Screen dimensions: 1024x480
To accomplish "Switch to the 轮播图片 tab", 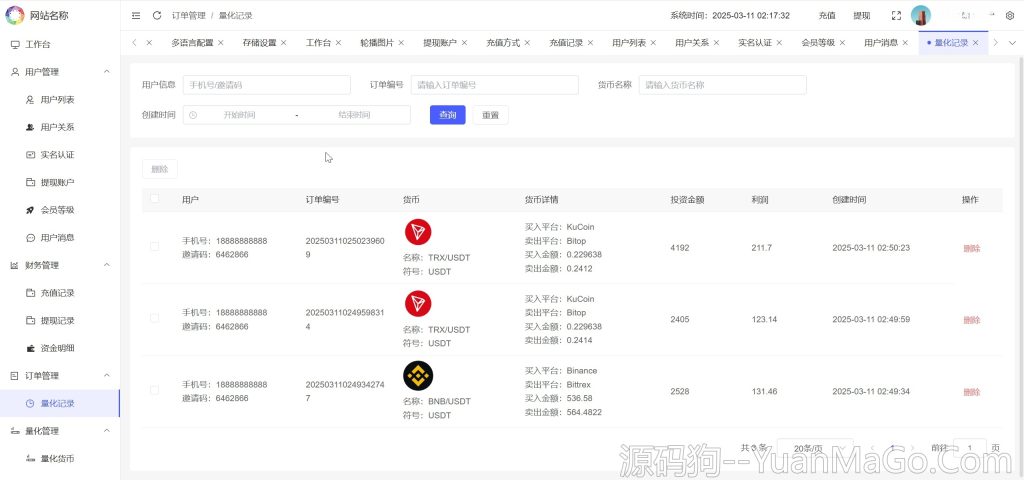I will click(377, 42).
